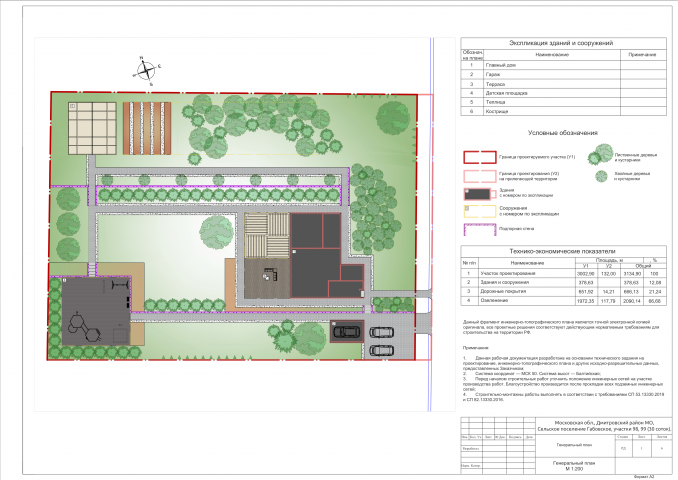The width and height of the screenshot is (678, 480).
Task: Click the 'Озеленение' row name
Action: (494, 300)
